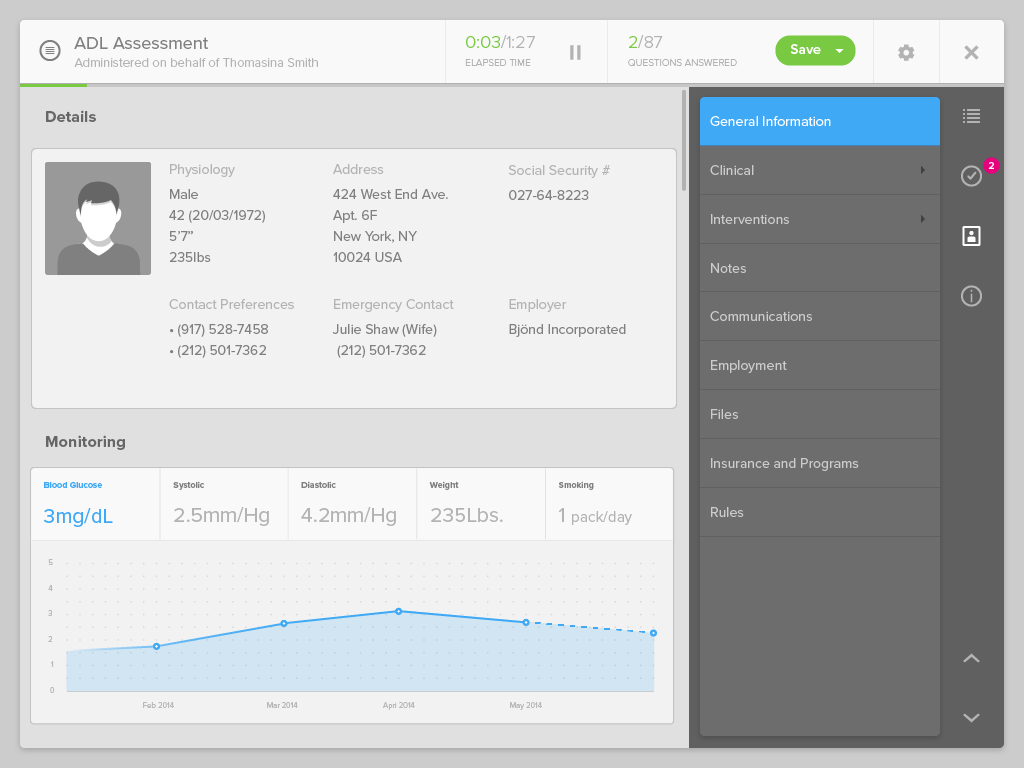Open the Clinical menu item

[x=820, y=170]
